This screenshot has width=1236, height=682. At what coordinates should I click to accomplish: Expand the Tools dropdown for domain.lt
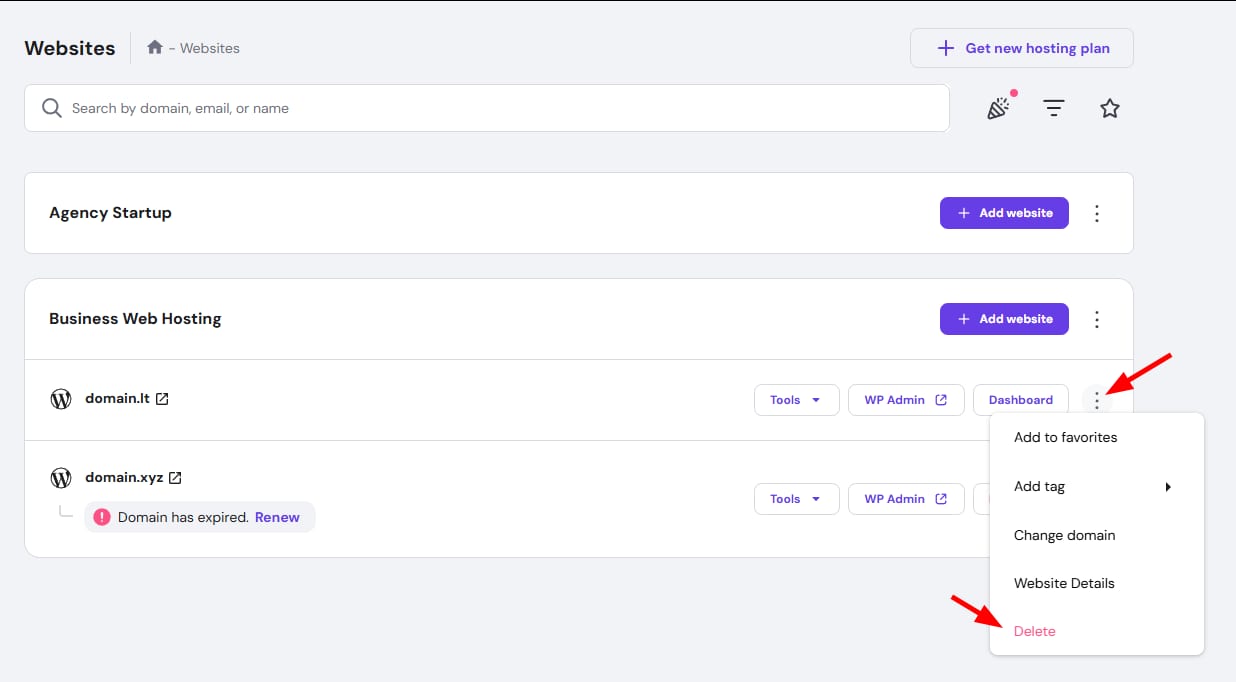click(796, 400)
